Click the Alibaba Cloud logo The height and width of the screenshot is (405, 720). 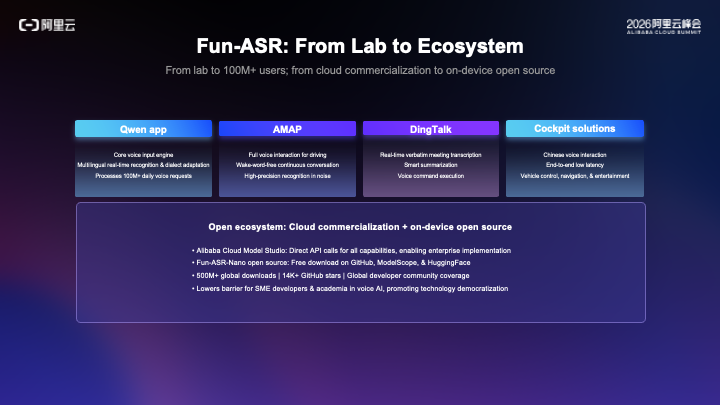(x=47, y=25)
